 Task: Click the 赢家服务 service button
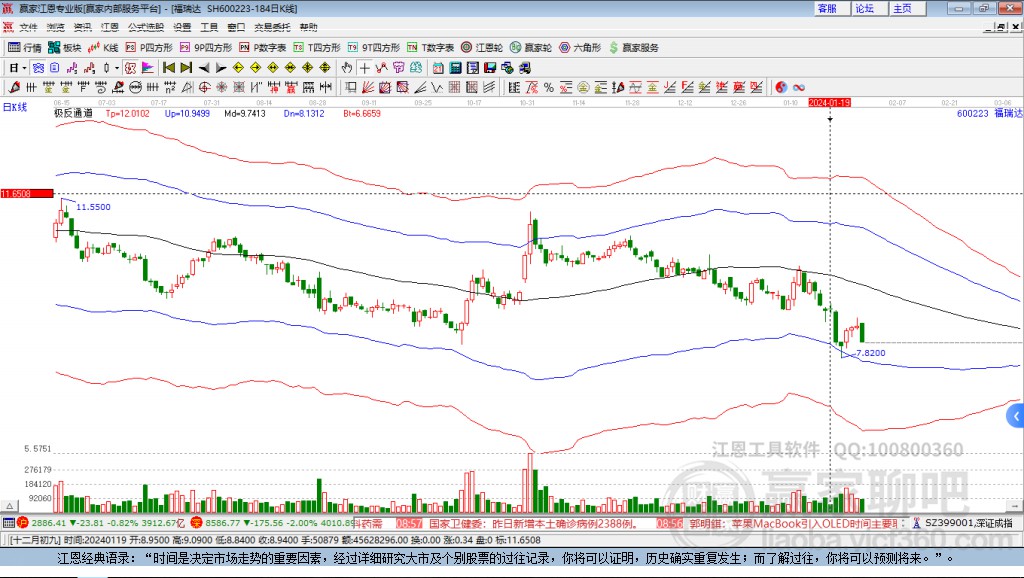coord(634,47)
